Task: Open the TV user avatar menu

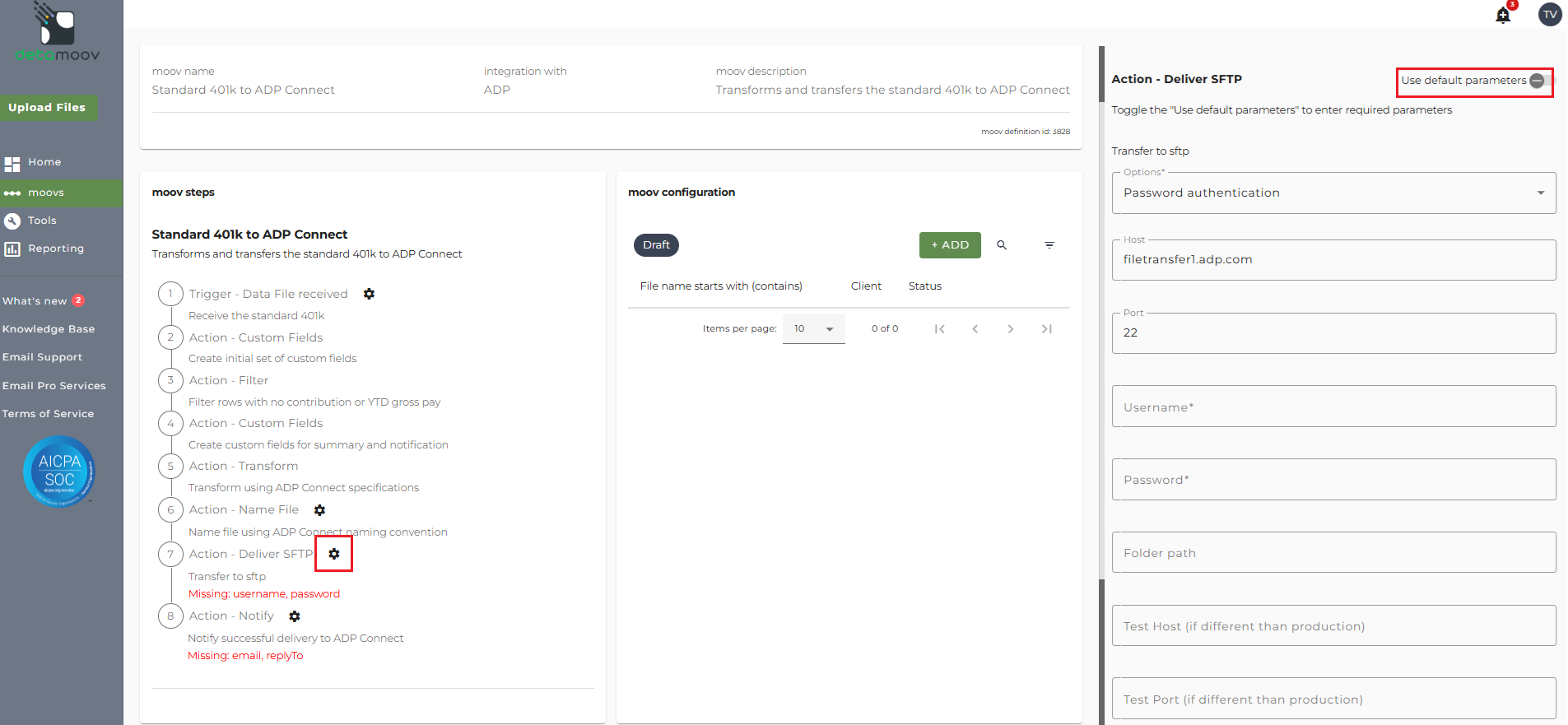Action: [x=1550, y=14]
